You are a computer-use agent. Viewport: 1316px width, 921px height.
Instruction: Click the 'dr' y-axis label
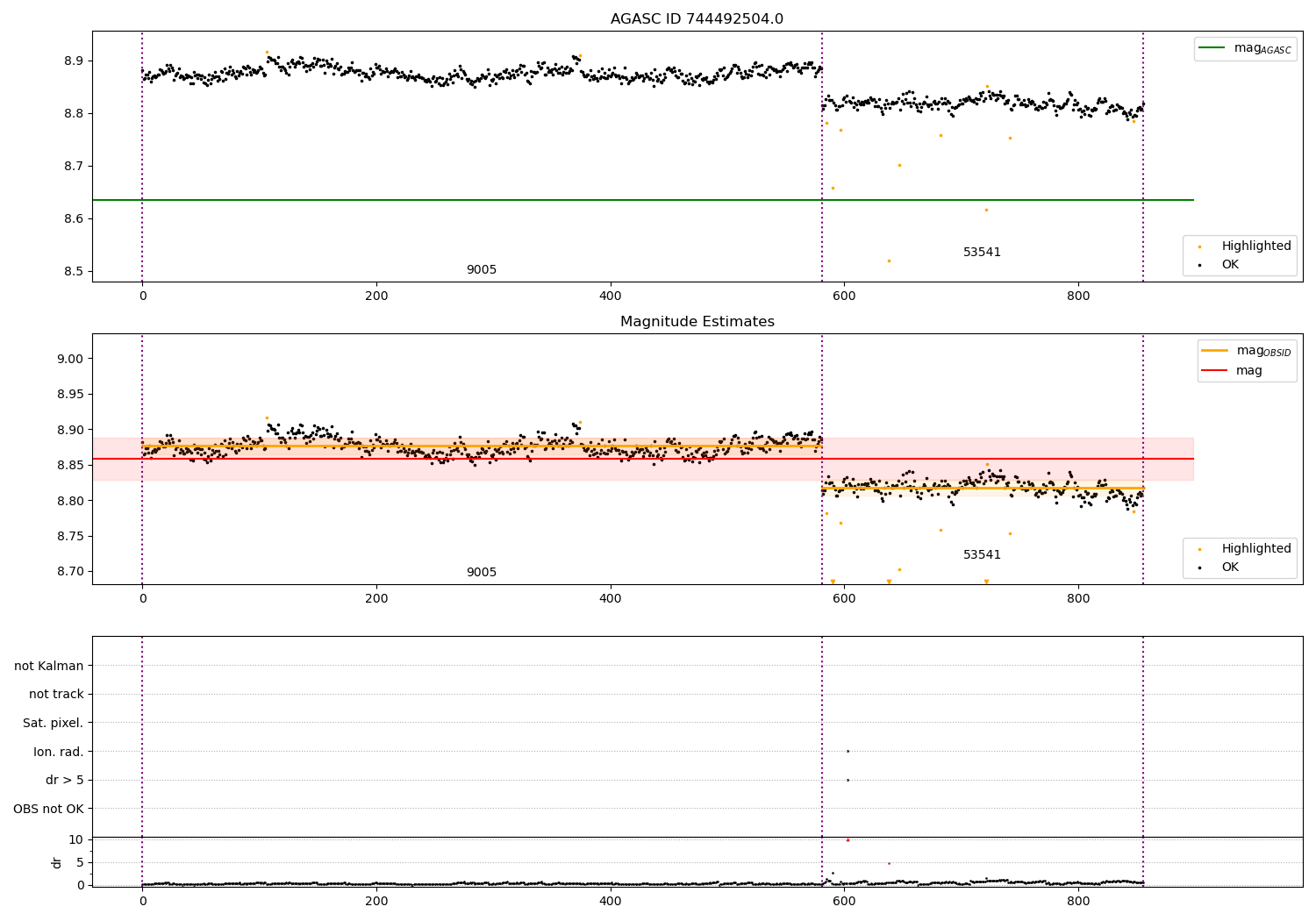57,862
